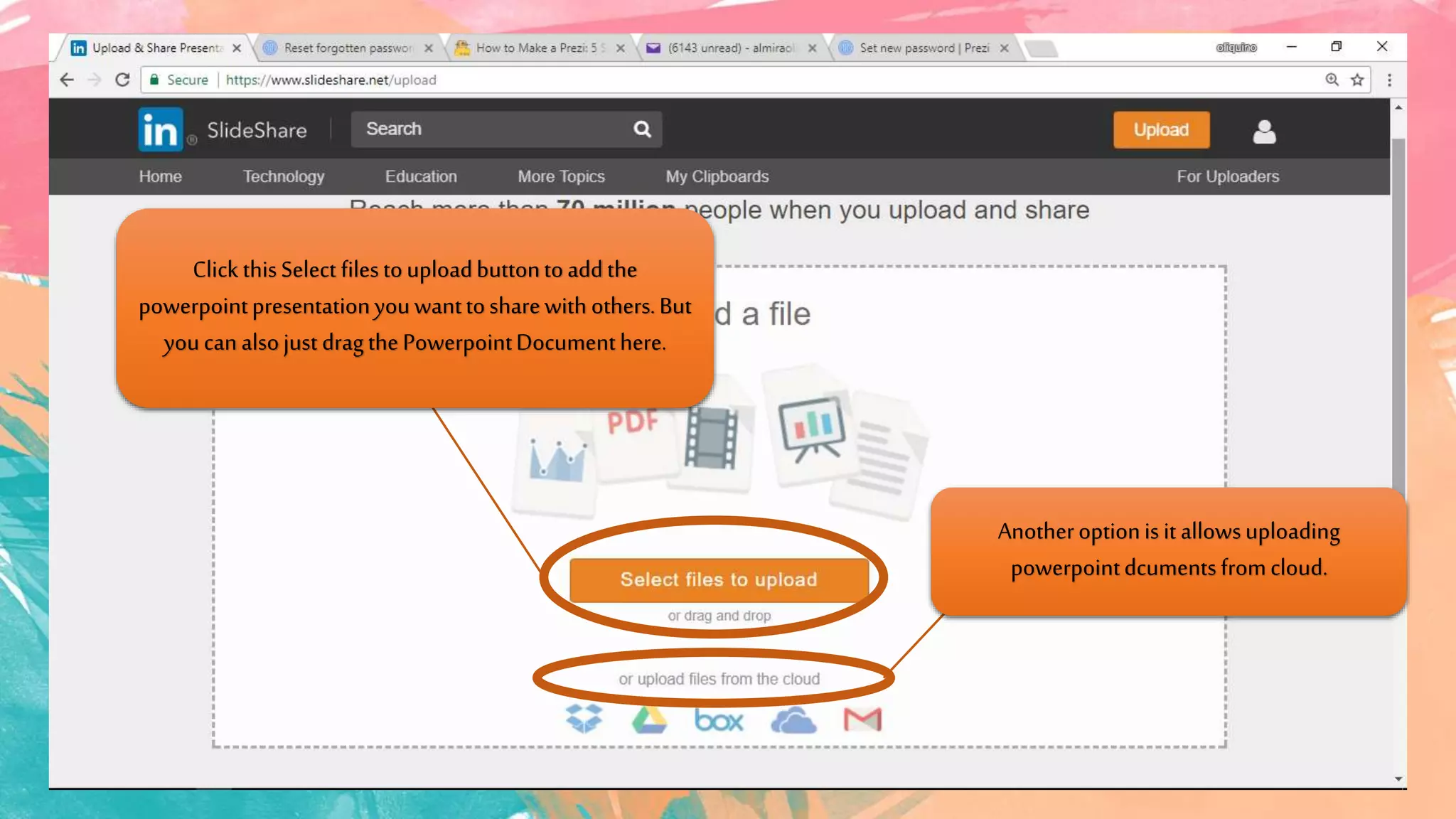Click the orange Upload button in header
Viewport: 1456px width, 819px height.
pos(1161,129)
